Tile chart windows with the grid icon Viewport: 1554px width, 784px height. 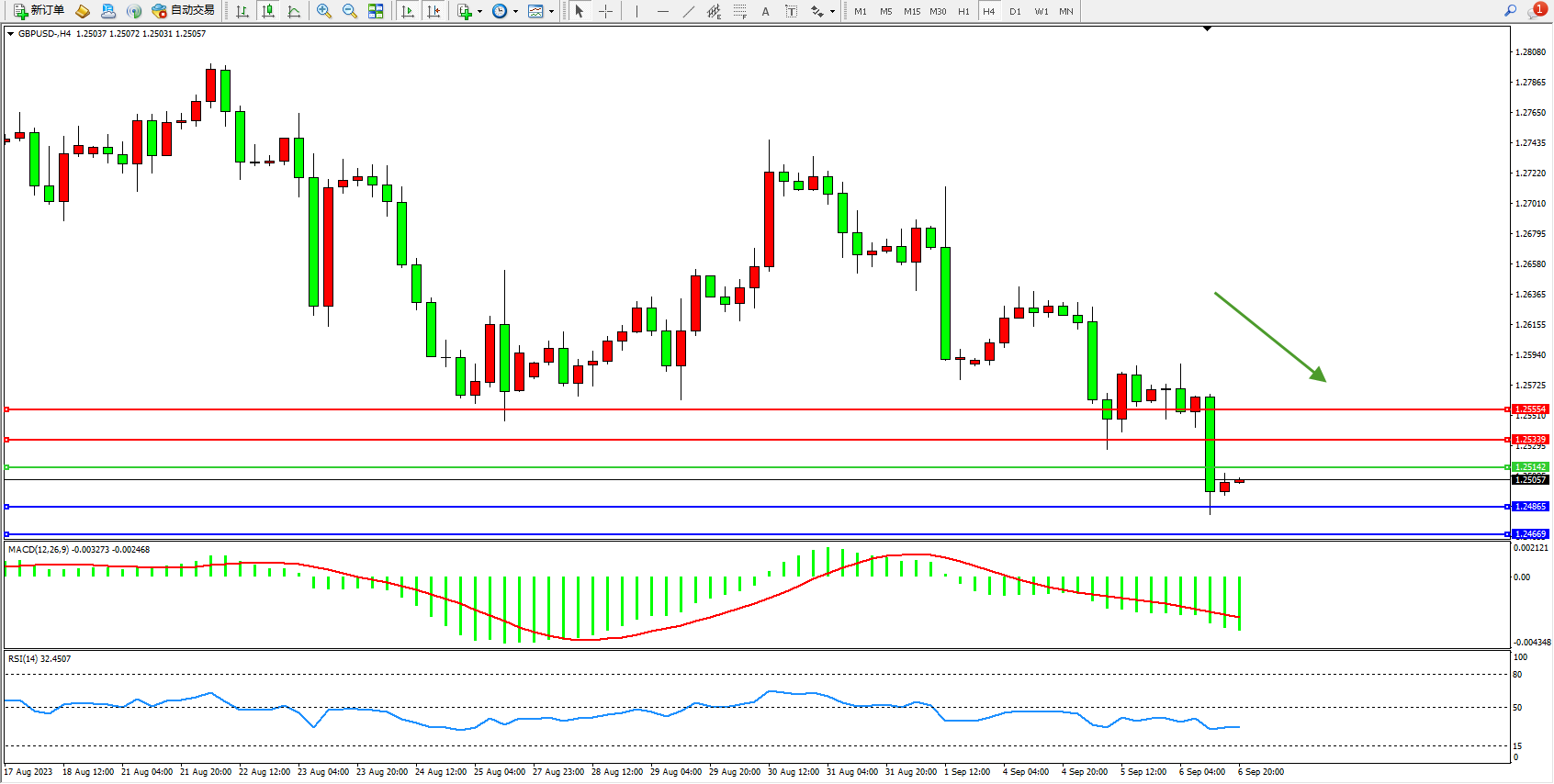[x=376, y=11]
